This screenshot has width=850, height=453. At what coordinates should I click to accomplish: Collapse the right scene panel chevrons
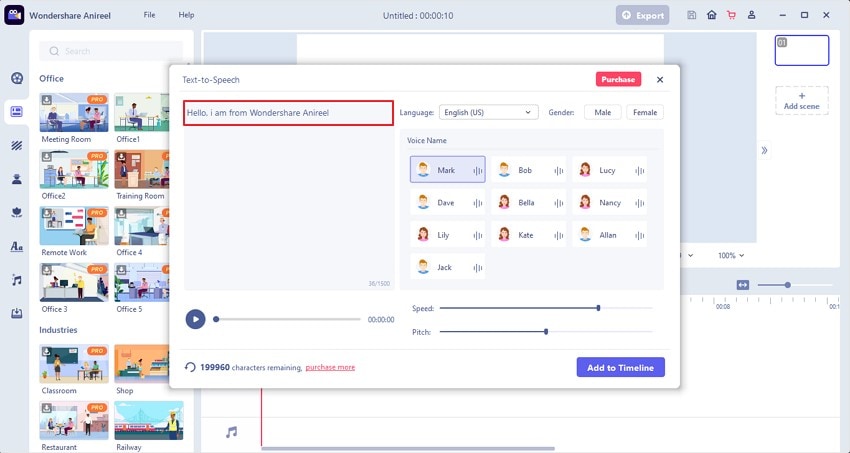pos(764,150)
